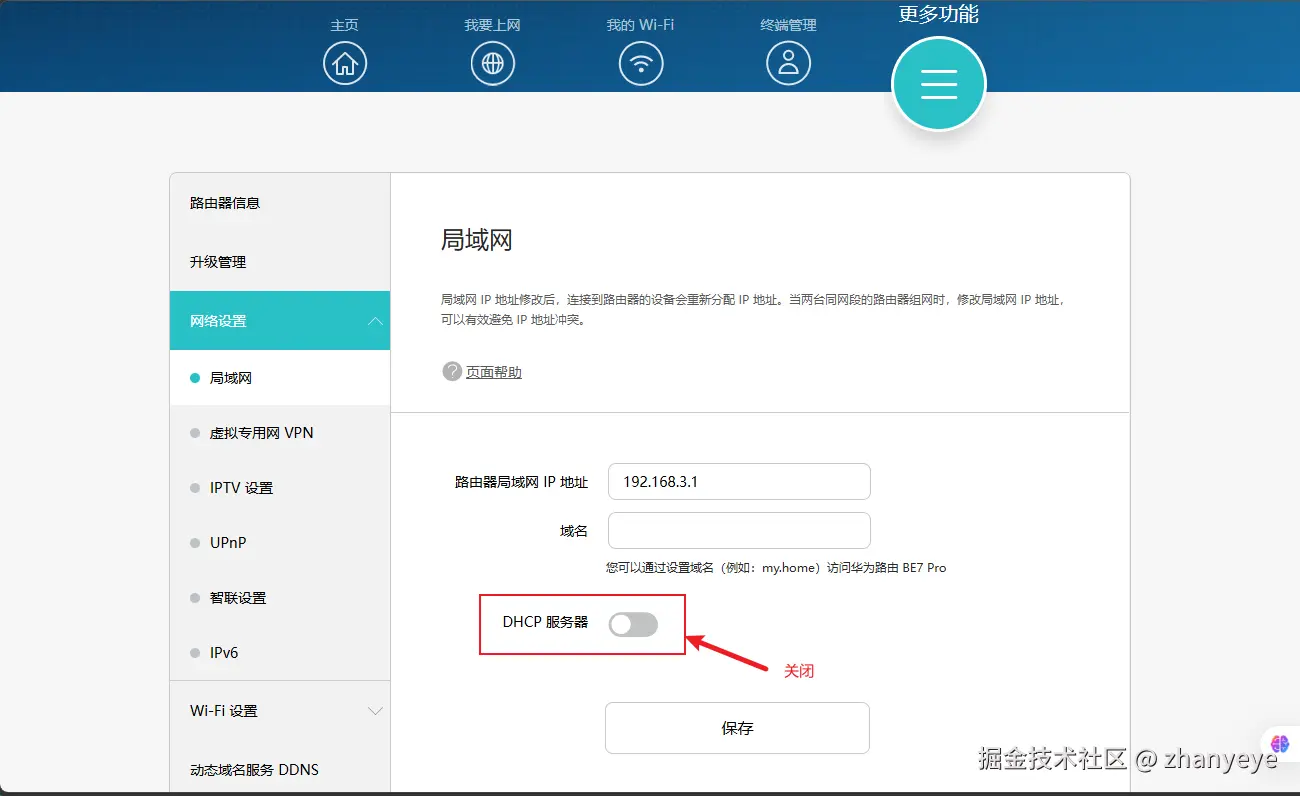Open the 终端管理 device icon
This screenshot has height=796, width=1300.
(x=789, y=62)
